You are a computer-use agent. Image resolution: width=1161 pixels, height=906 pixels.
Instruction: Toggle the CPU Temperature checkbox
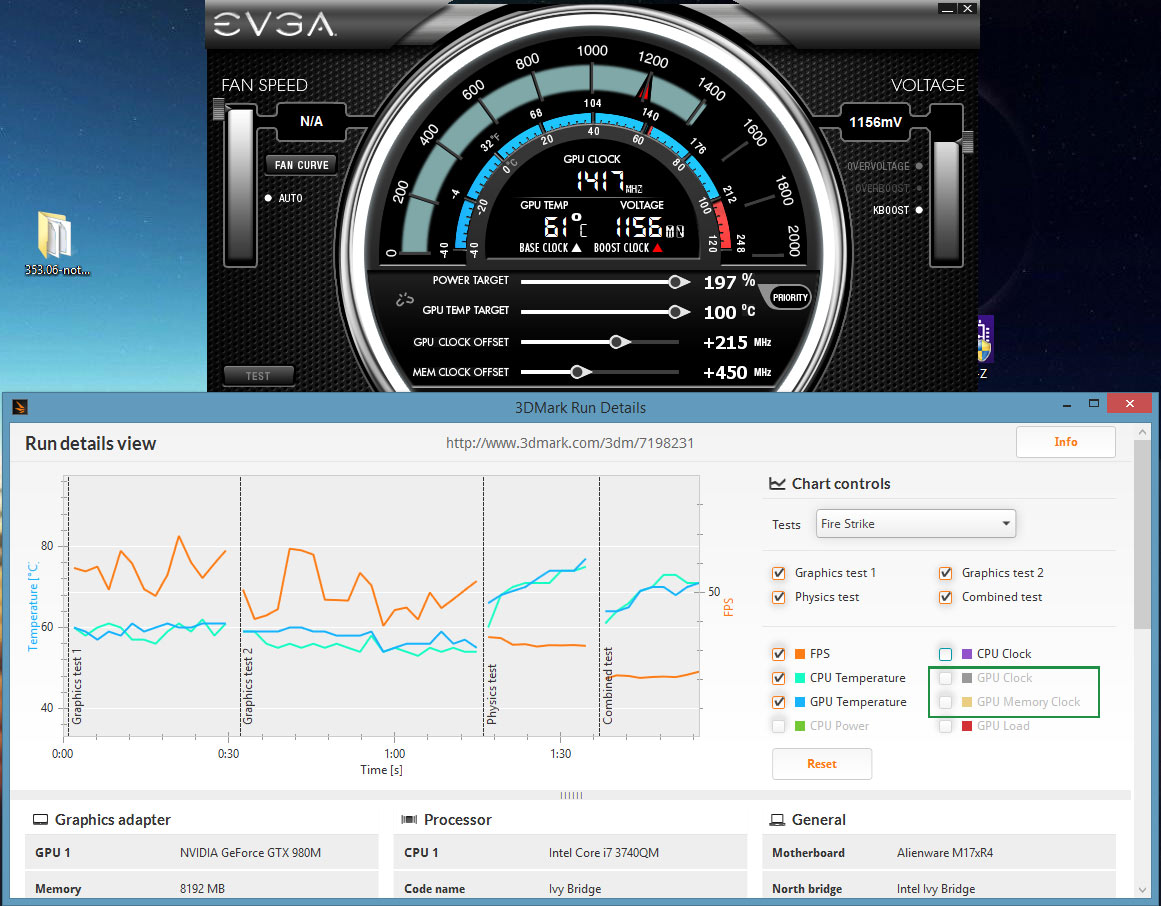point(778,678)
